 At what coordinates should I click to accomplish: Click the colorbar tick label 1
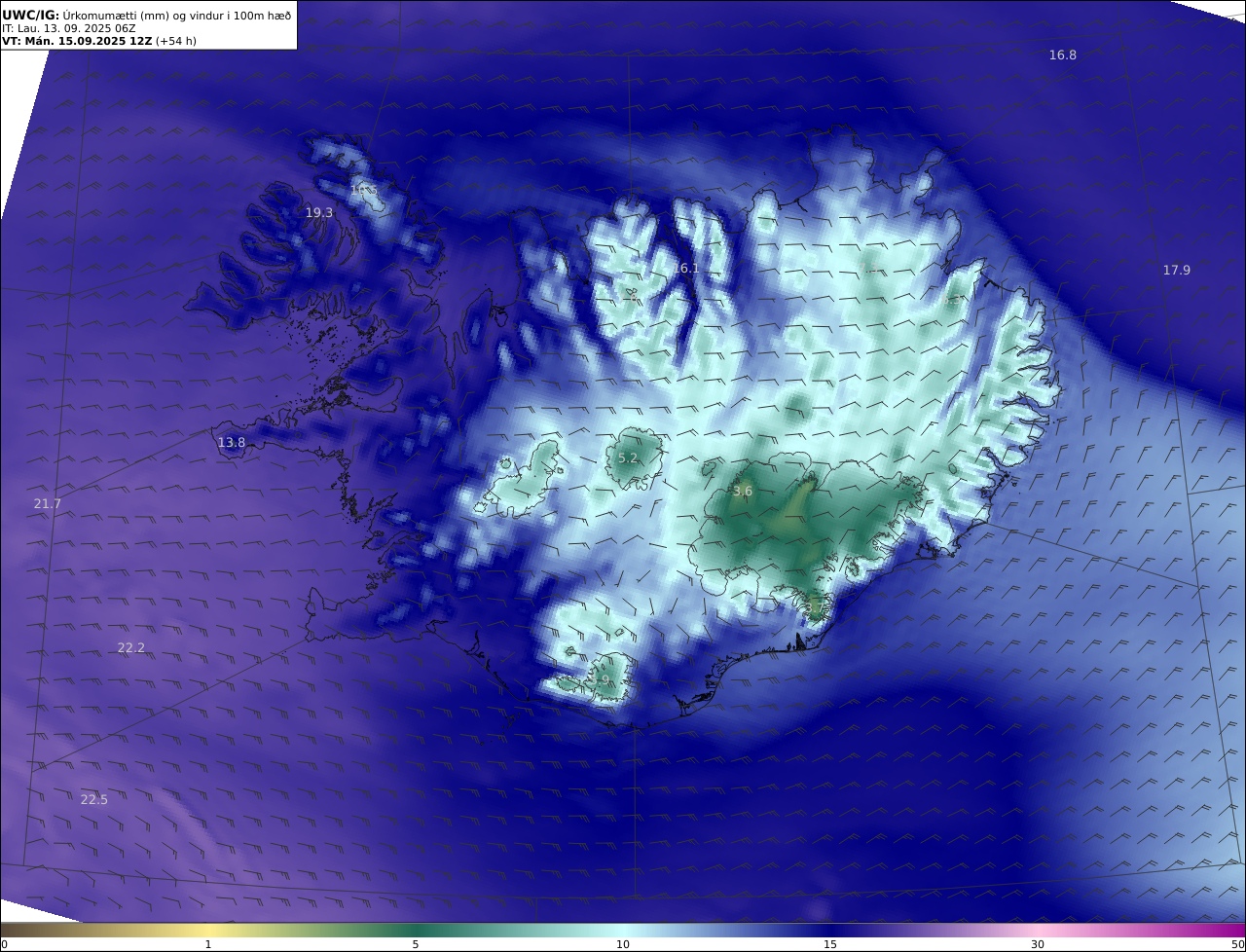tap(208, 944)
